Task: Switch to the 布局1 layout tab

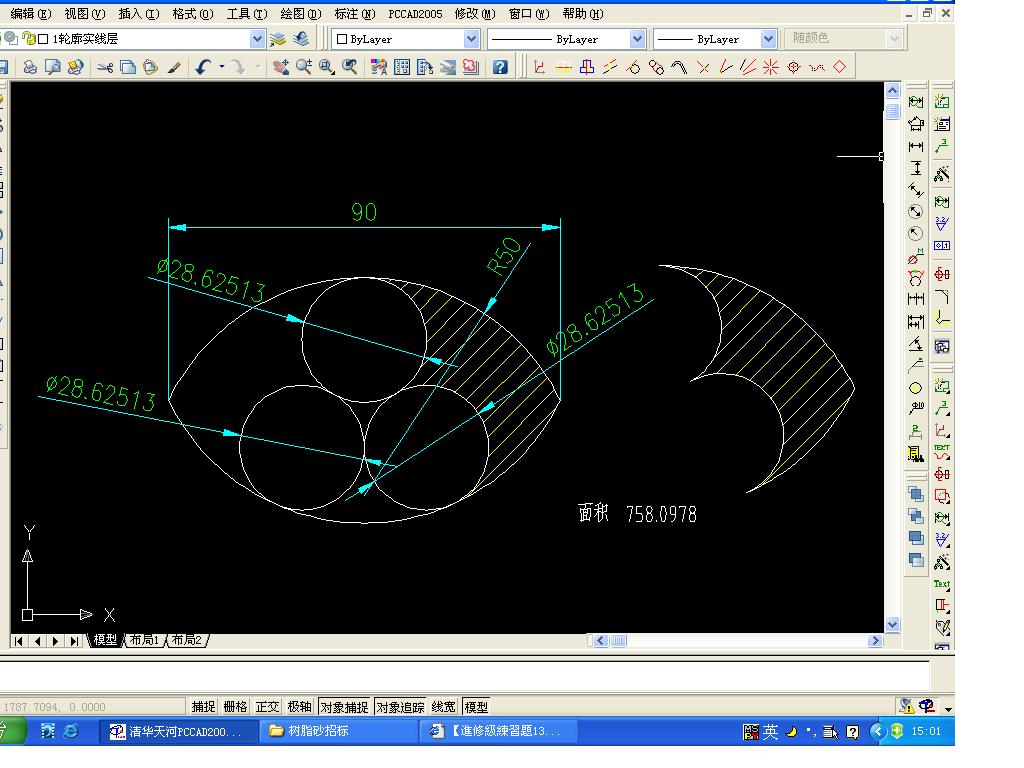Action: tap(144, 640)
